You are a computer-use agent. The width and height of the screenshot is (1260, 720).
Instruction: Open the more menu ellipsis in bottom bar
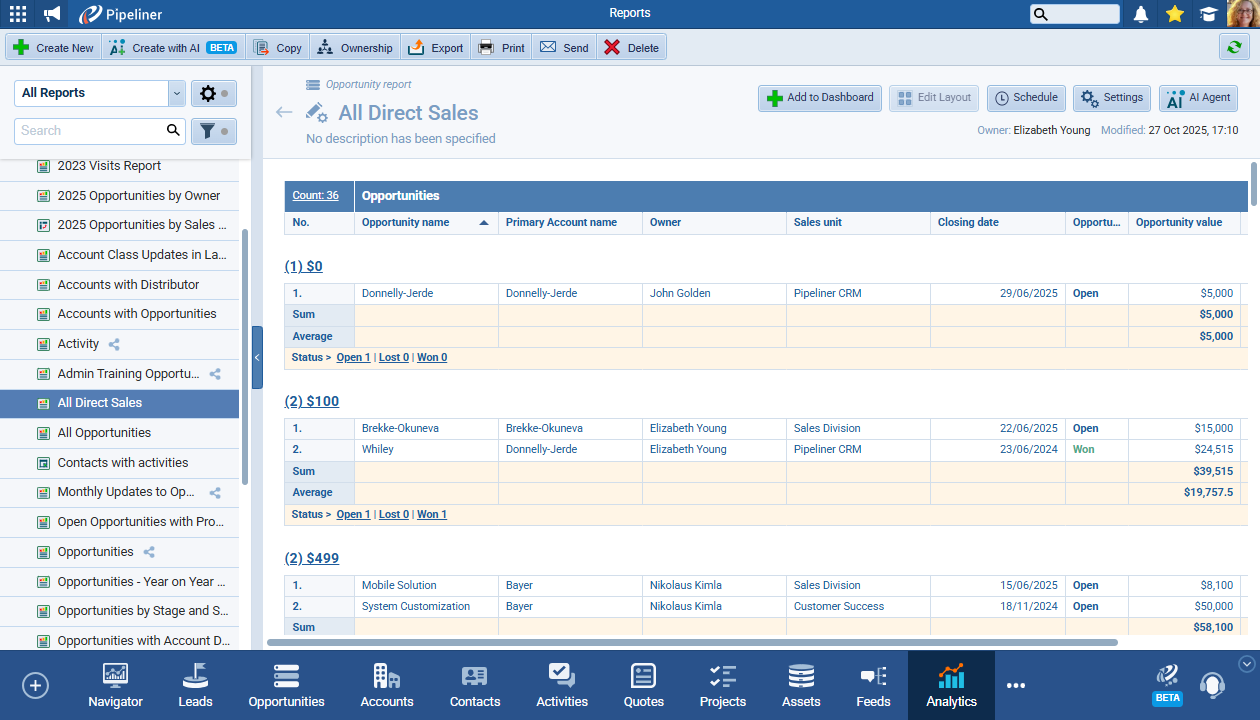1016,685
